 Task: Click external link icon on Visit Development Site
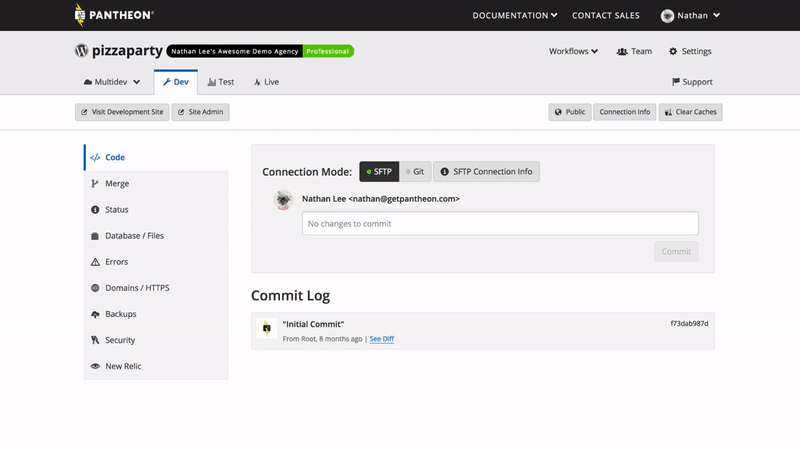(x=84, y=112)
